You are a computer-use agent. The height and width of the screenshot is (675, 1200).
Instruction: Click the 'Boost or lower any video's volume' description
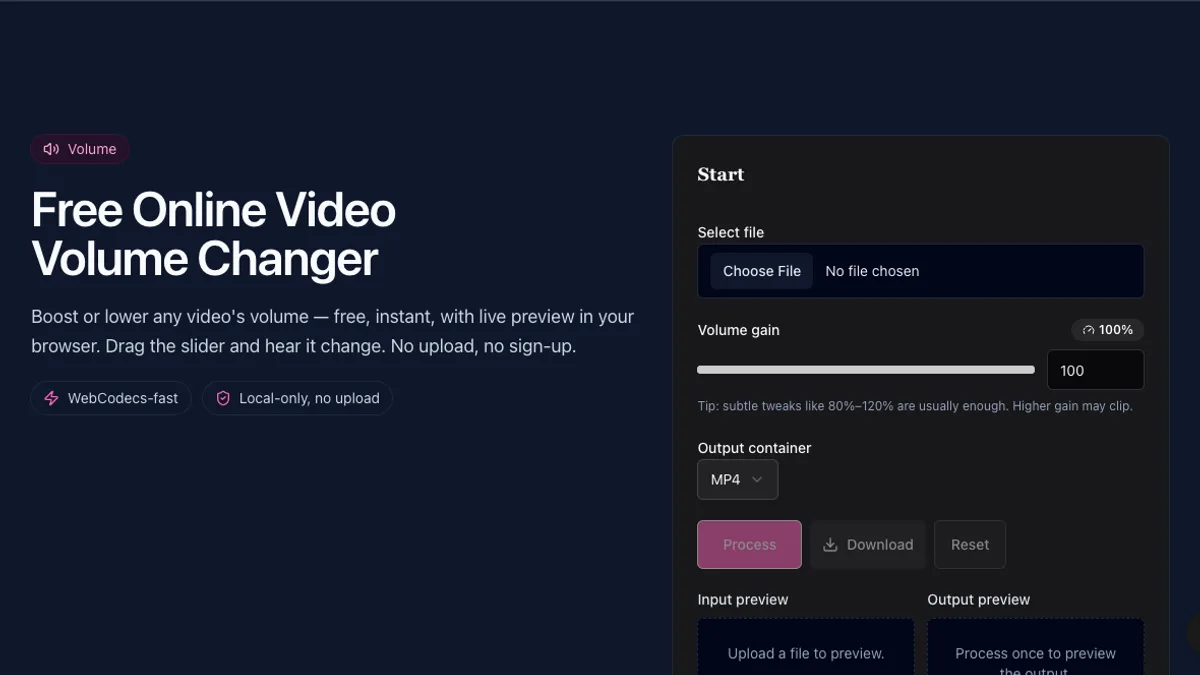pos(333,332)
